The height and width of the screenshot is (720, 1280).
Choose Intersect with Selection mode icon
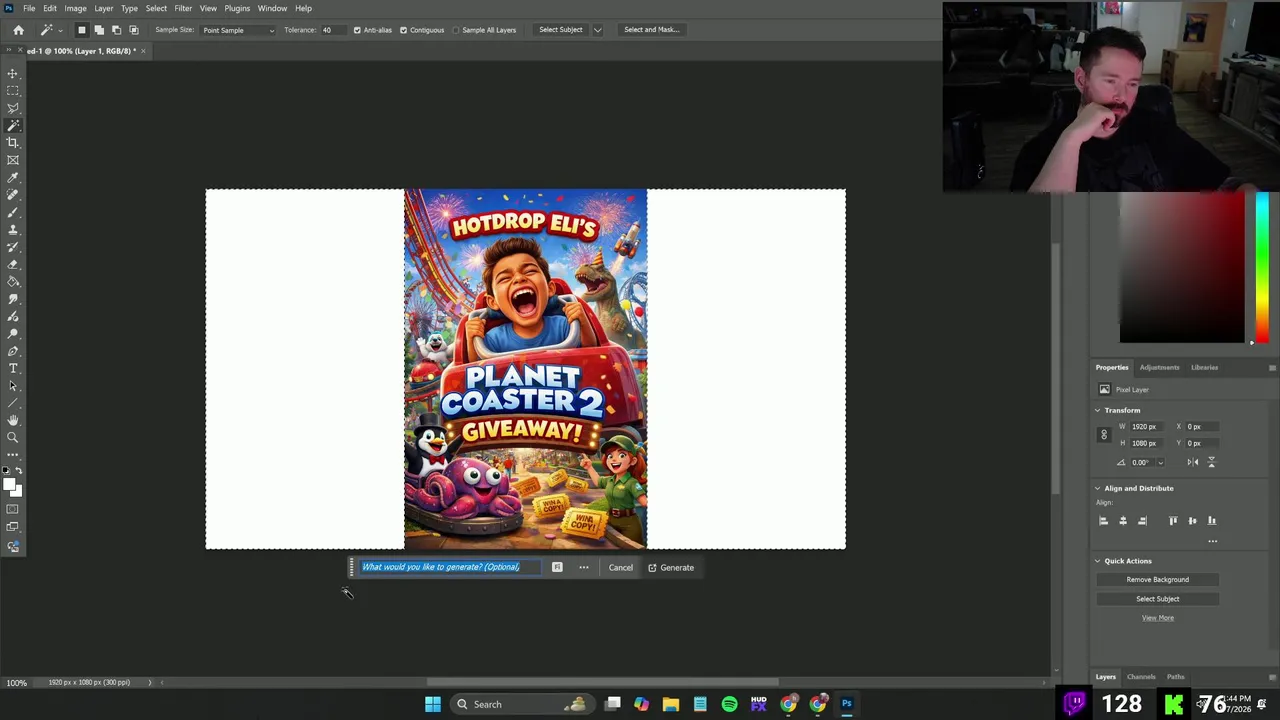[133, 30]
